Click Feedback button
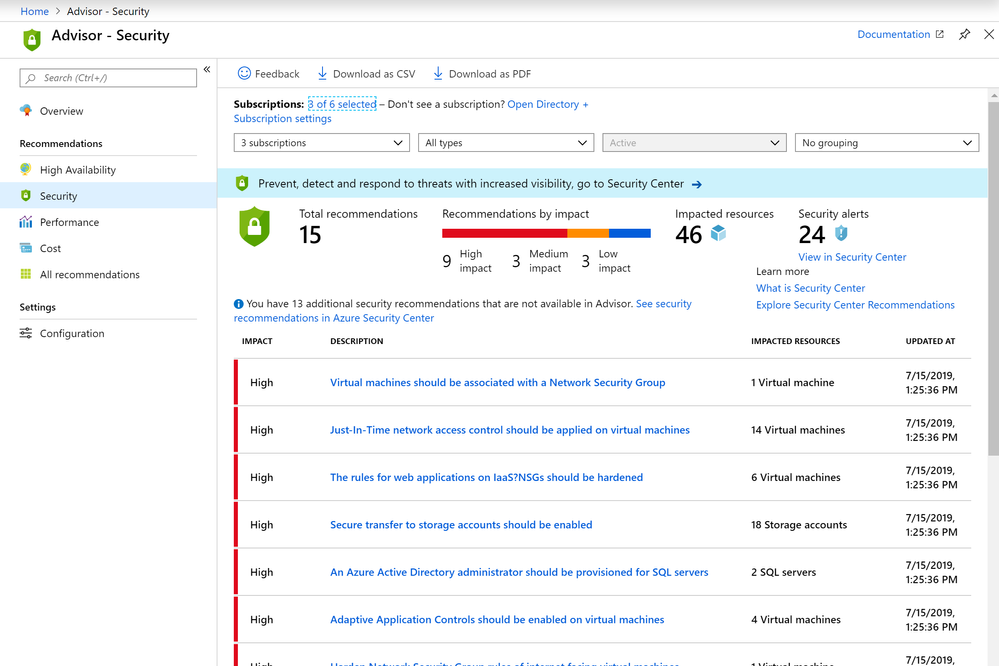The image size is (999, 666). 268,73
